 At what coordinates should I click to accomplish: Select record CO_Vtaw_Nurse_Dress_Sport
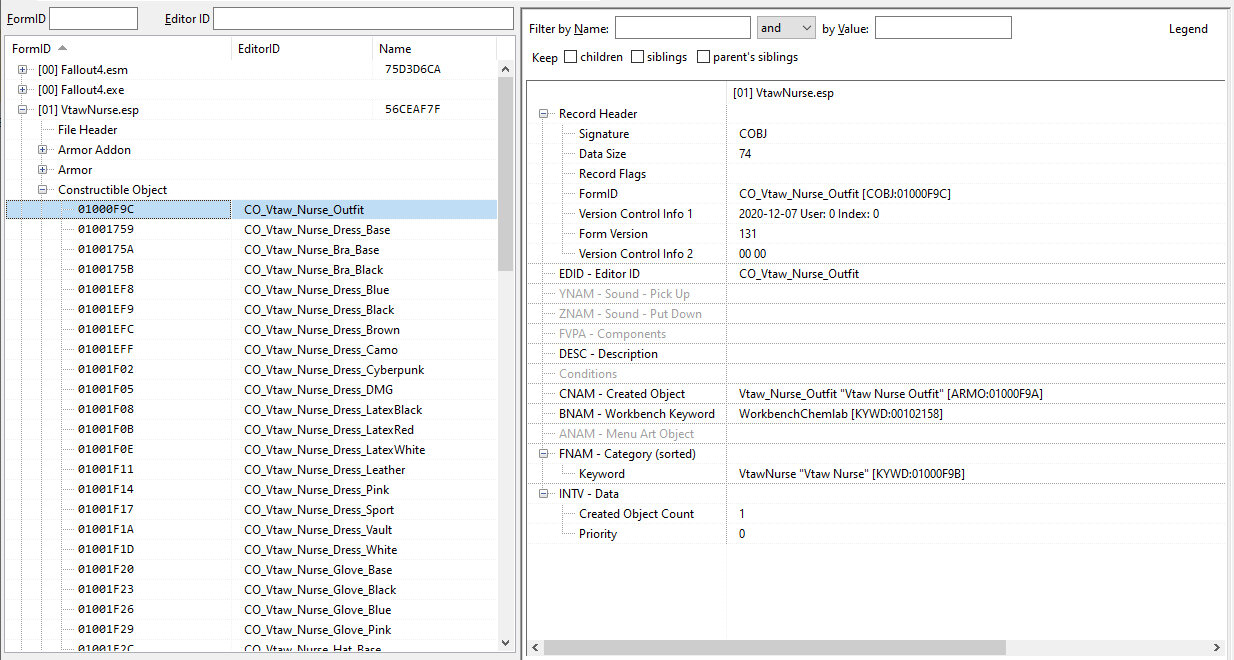point(251,510)
